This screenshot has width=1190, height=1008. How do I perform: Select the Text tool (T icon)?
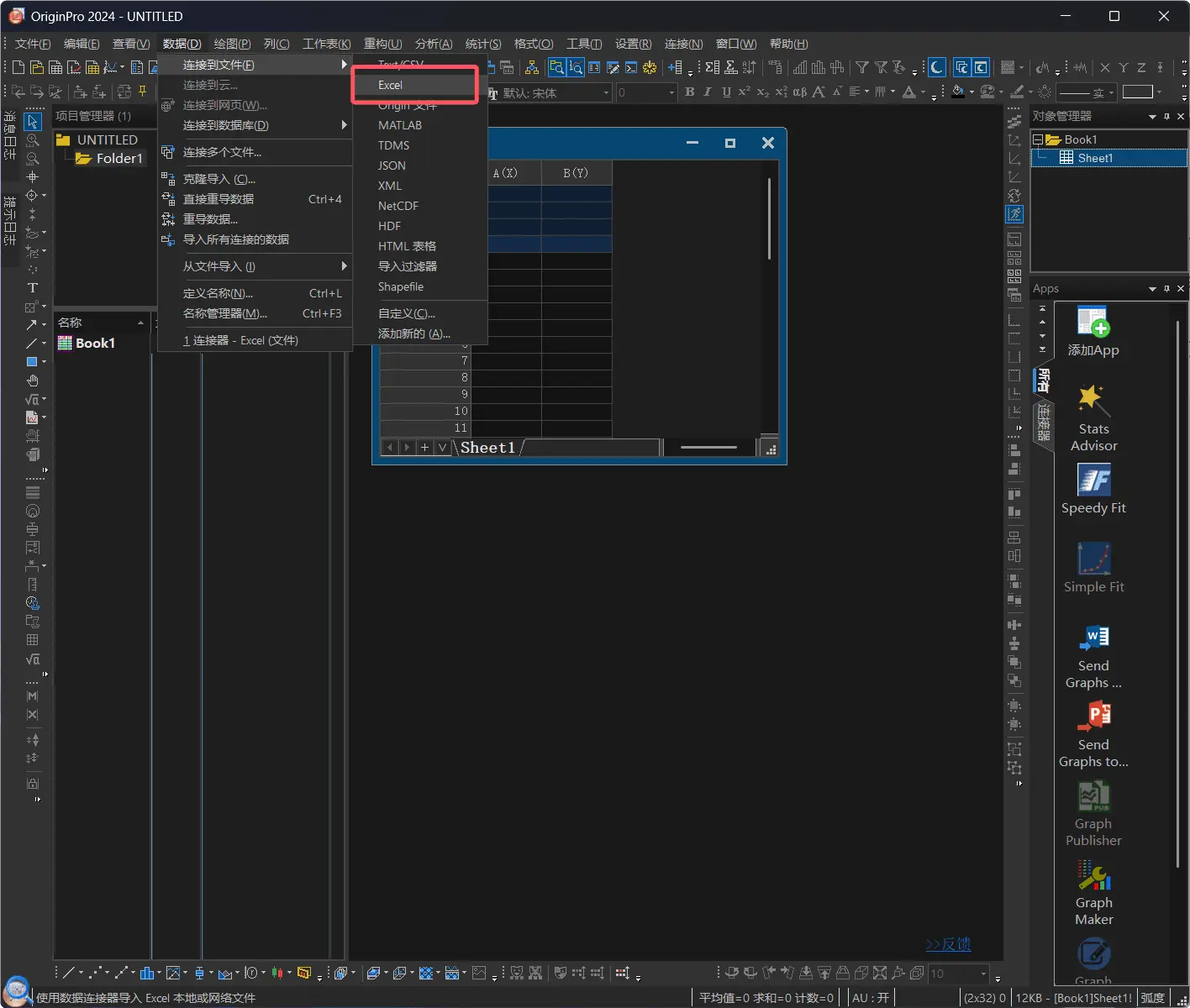click(x=33, y=287)
